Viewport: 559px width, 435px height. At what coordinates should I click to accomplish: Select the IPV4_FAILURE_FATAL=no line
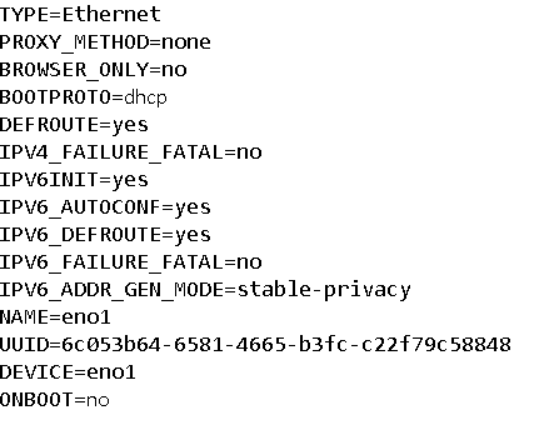click(x=131, y=152)
